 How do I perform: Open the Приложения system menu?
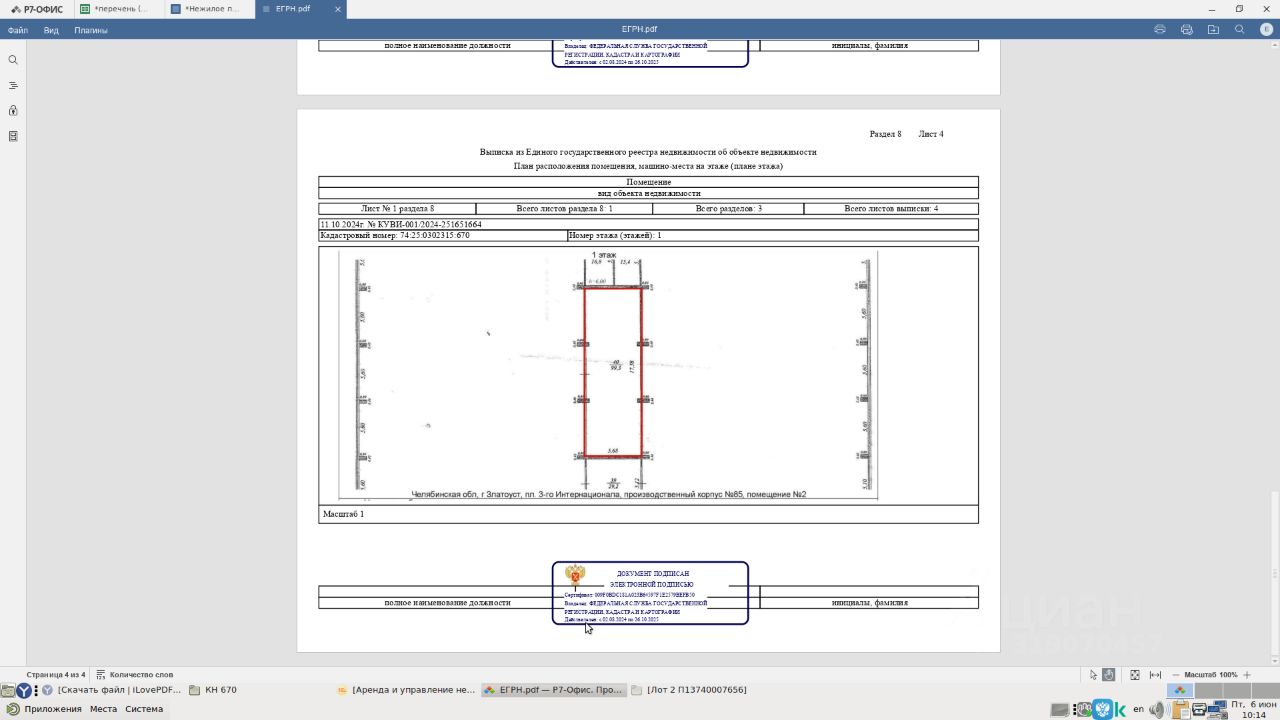[x=44, y=709]
